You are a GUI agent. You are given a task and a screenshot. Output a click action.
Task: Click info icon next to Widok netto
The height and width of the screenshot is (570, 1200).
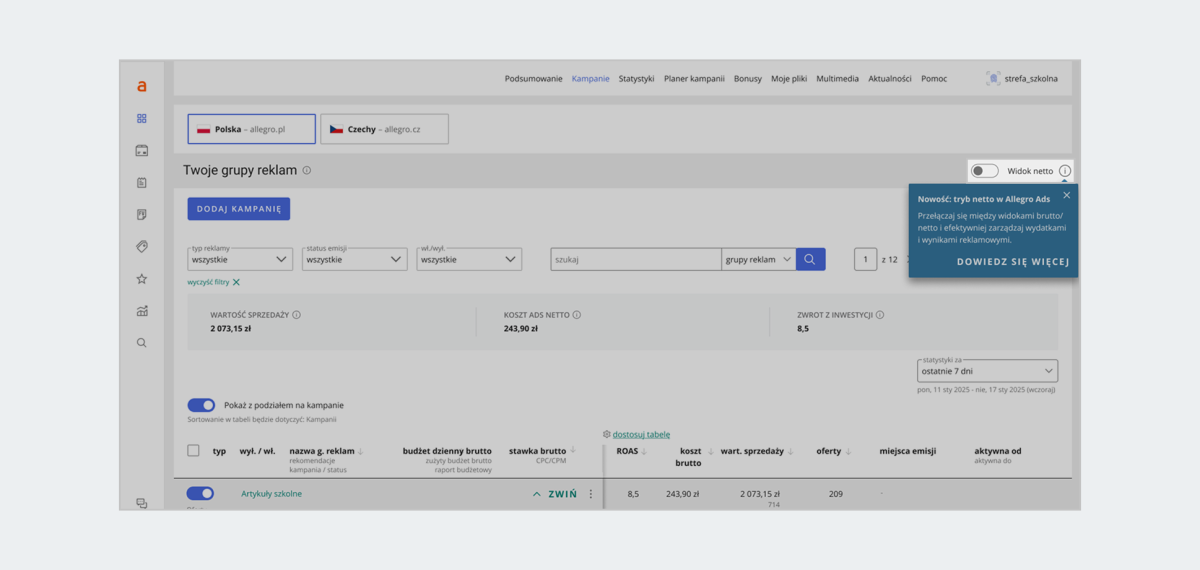1065,171
